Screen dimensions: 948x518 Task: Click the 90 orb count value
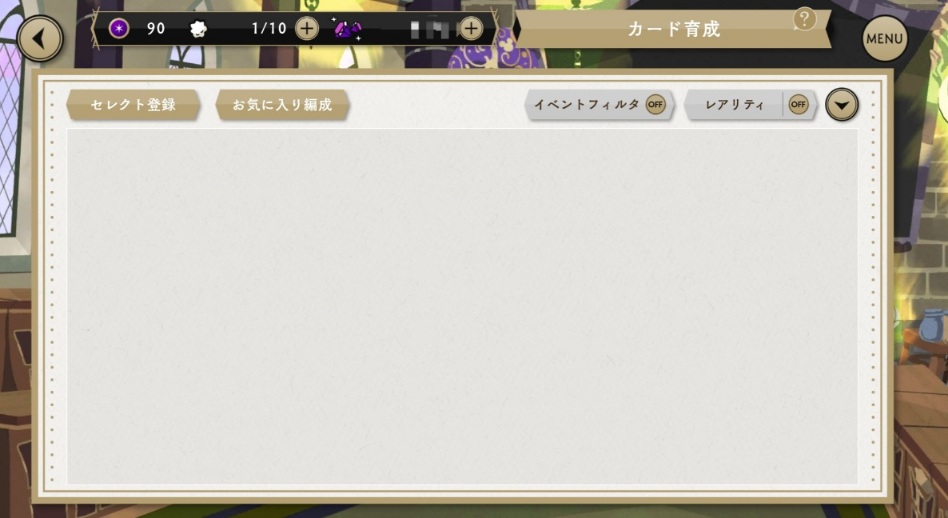pos(156,28)
